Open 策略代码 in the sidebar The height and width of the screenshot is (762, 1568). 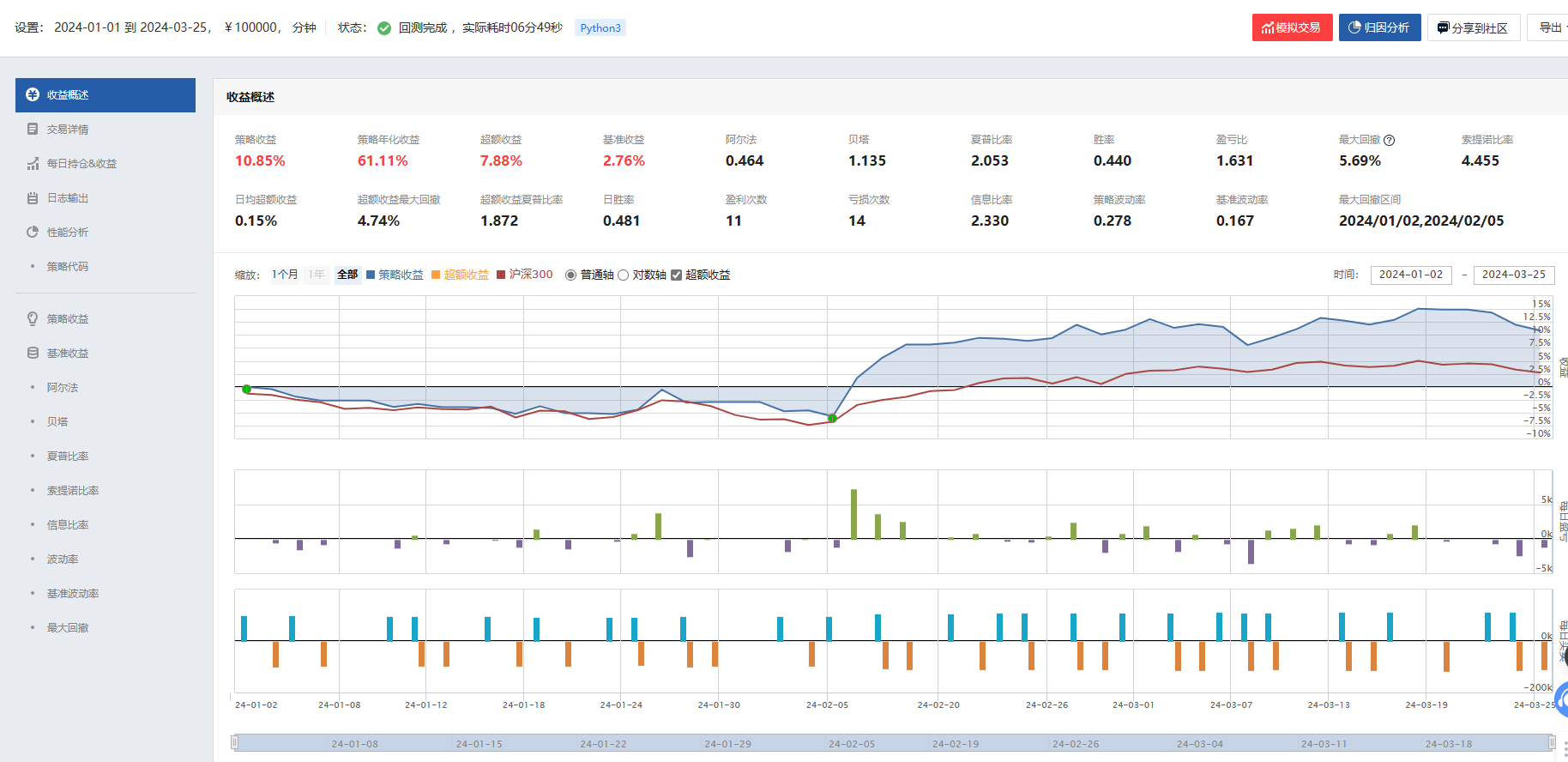[67, 267]
